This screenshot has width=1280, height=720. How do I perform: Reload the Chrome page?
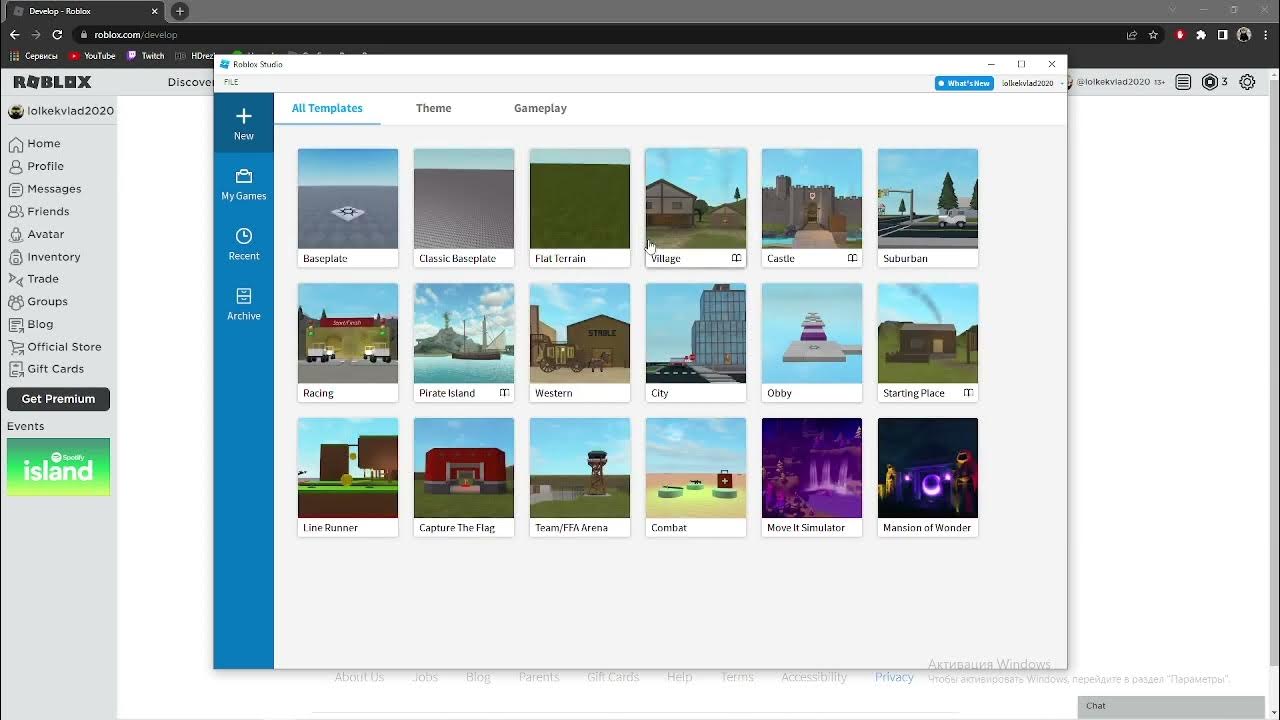[x=57, y=34]
